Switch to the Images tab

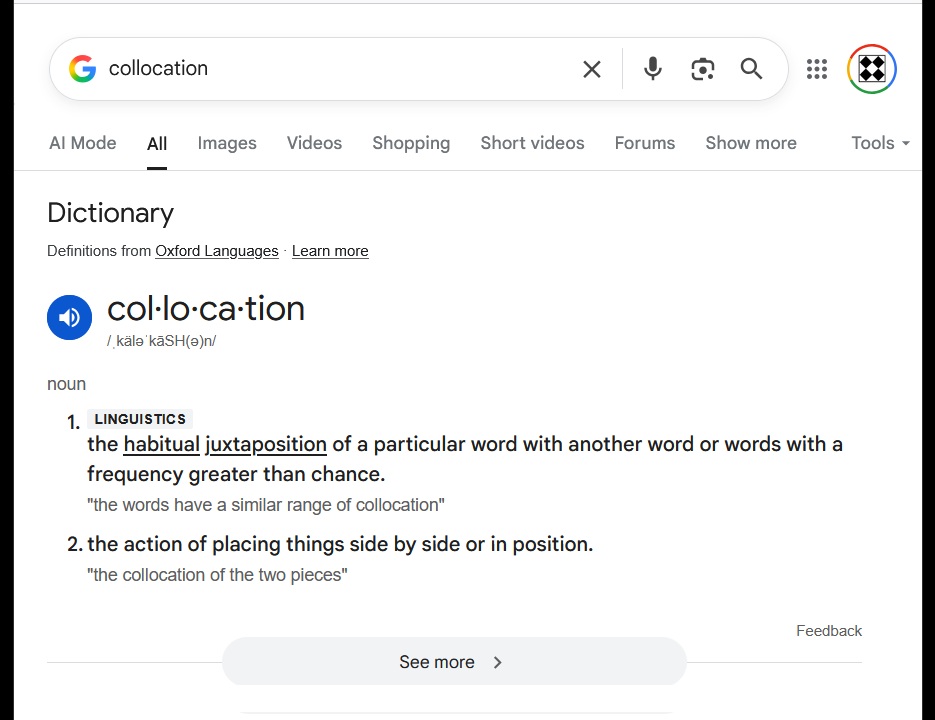click(x=227, y=143)
